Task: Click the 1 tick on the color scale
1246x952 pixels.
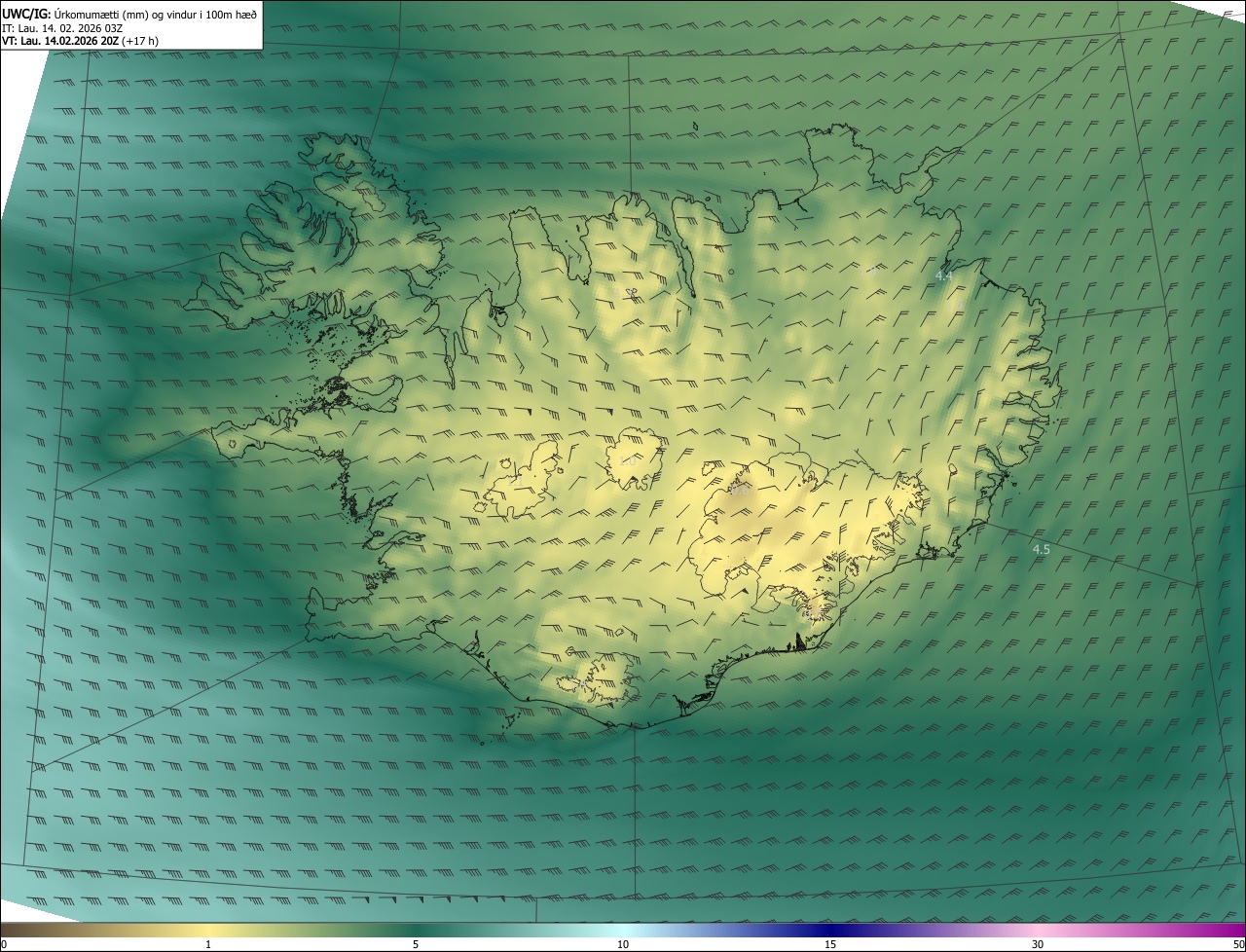Action: [208, 944]
